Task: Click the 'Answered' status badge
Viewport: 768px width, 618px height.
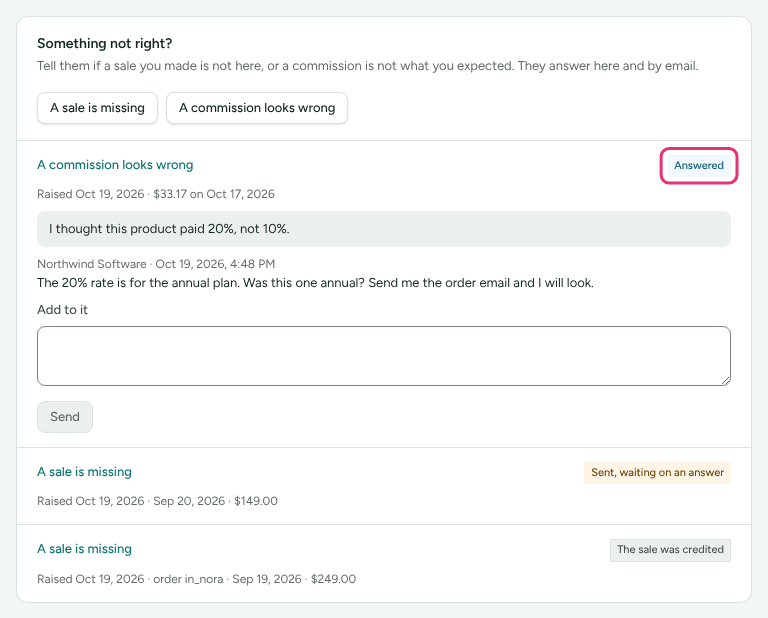Action: [x=698, y=166]
